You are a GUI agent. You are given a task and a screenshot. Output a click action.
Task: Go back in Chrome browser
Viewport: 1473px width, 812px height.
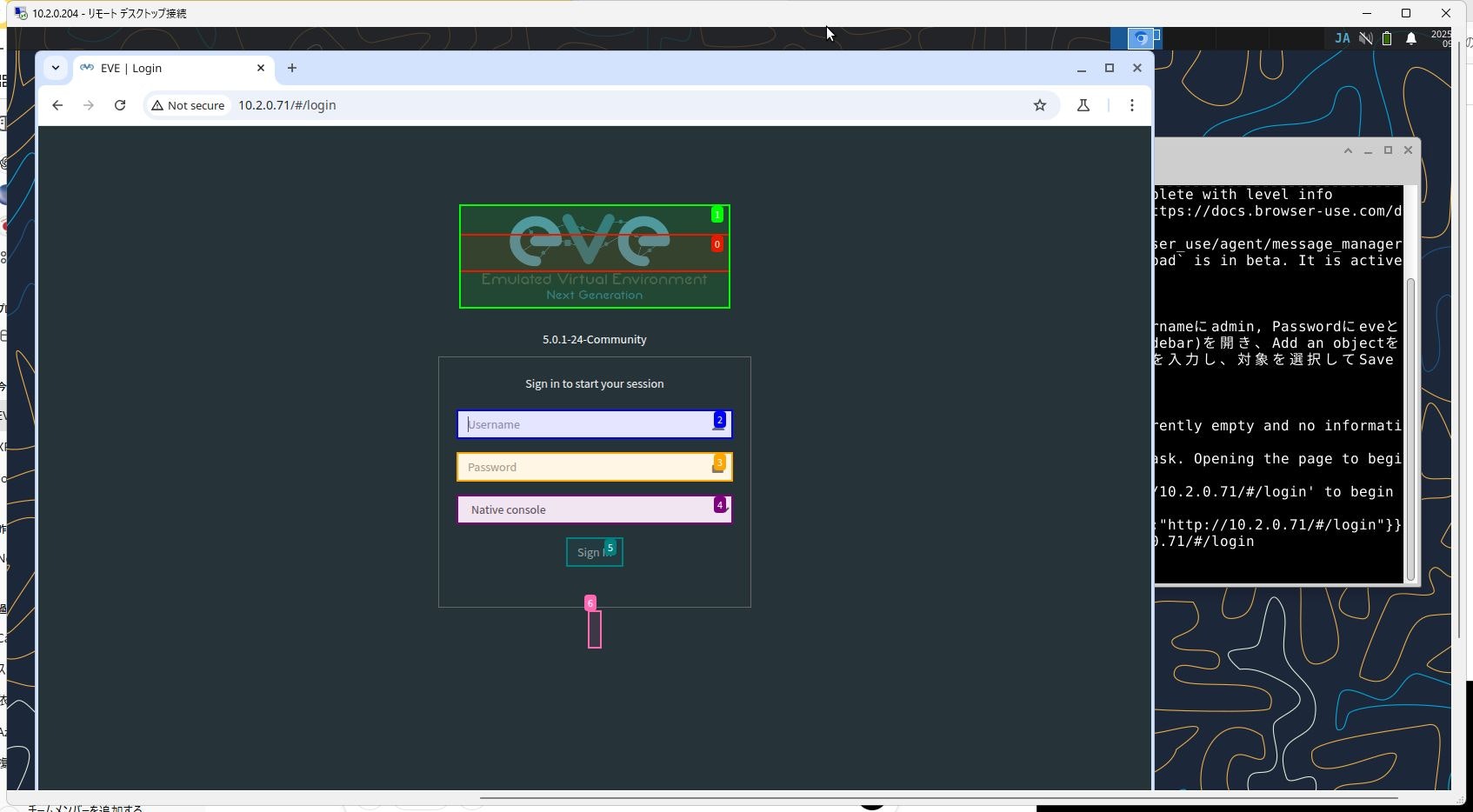pos(57,105)
